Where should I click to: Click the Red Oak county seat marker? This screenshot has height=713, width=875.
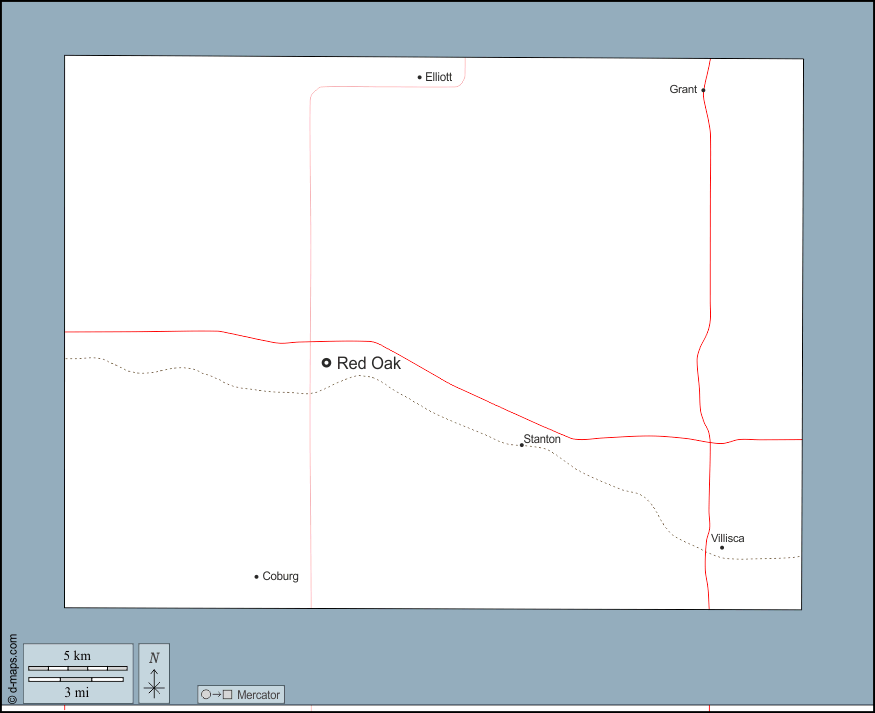pos(326,363)
